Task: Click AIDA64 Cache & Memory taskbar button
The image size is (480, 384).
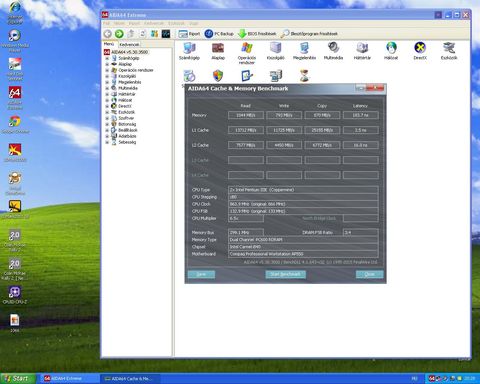Action: tap(131, 379)
